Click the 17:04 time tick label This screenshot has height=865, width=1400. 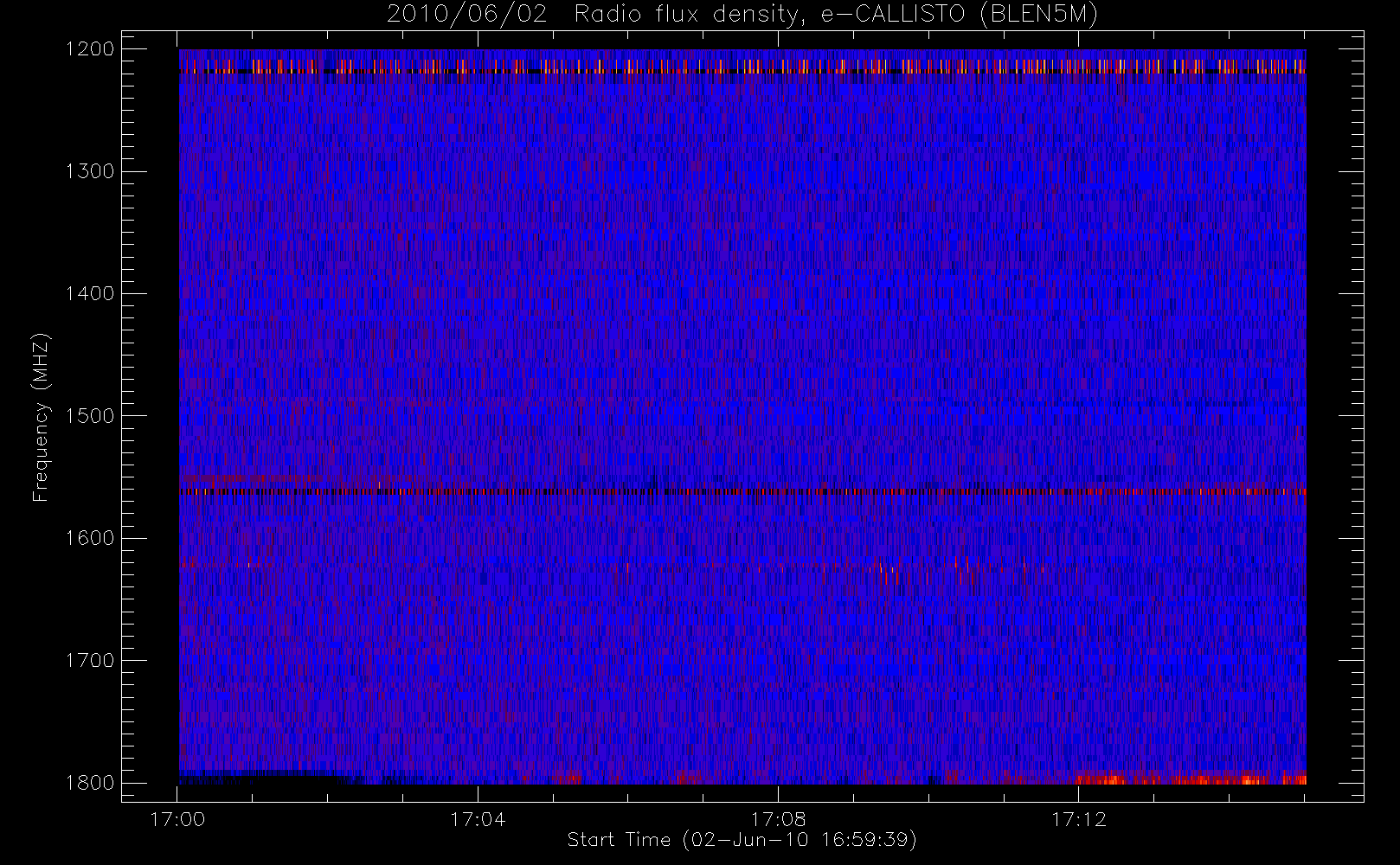pos(478,819)
